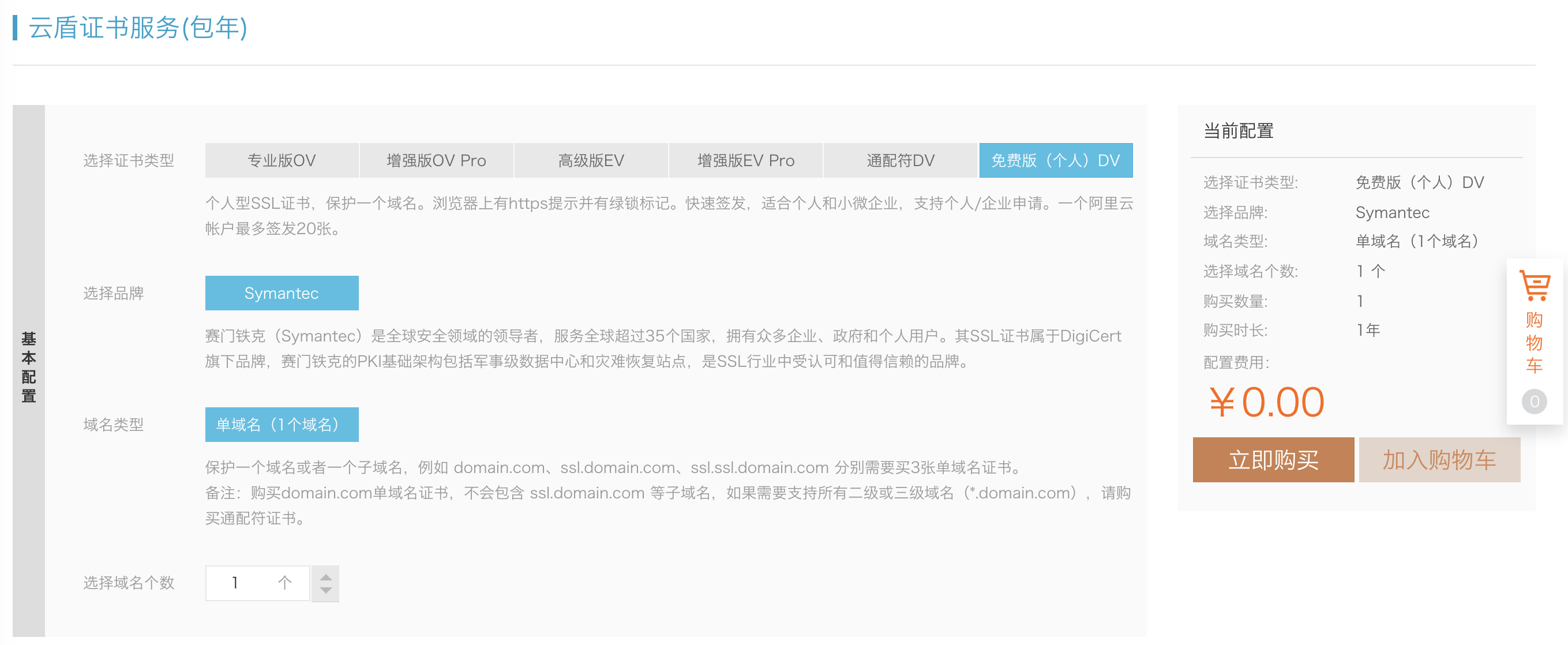Switch to 通配符DV certificate type
The image size is (1568, 645).
[x=901, y=160]
